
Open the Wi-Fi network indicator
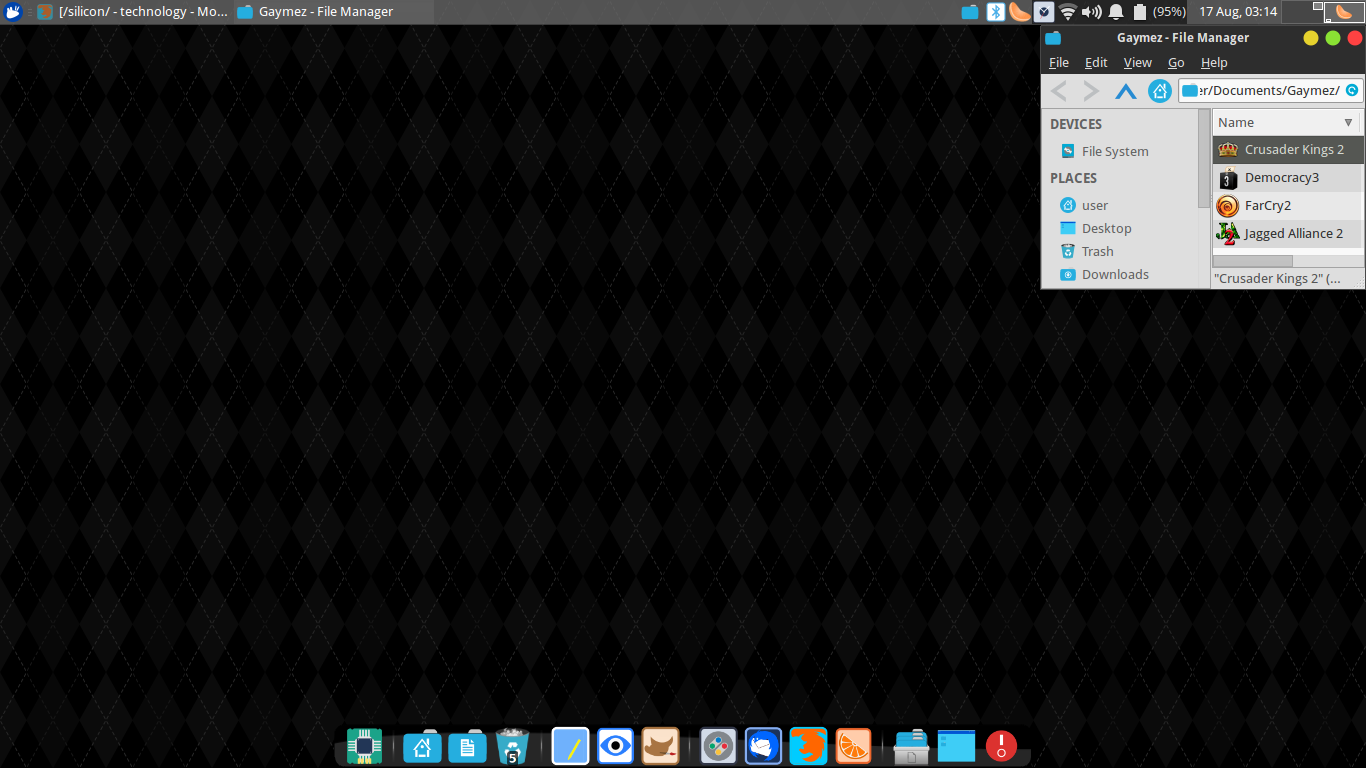pyautogui.click(x=1068, y=12)
